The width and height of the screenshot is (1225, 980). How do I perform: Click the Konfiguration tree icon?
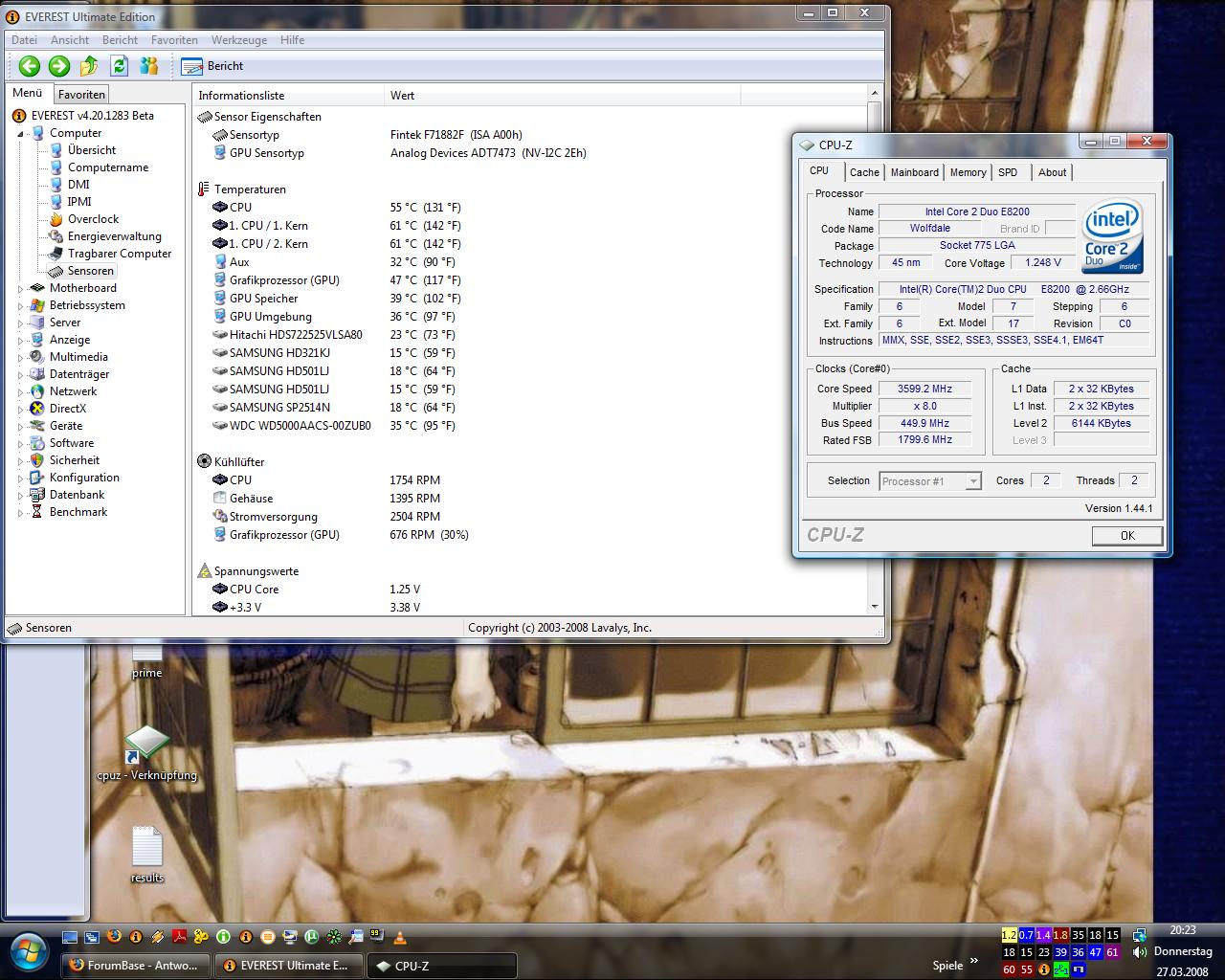(x=37, y=478)
